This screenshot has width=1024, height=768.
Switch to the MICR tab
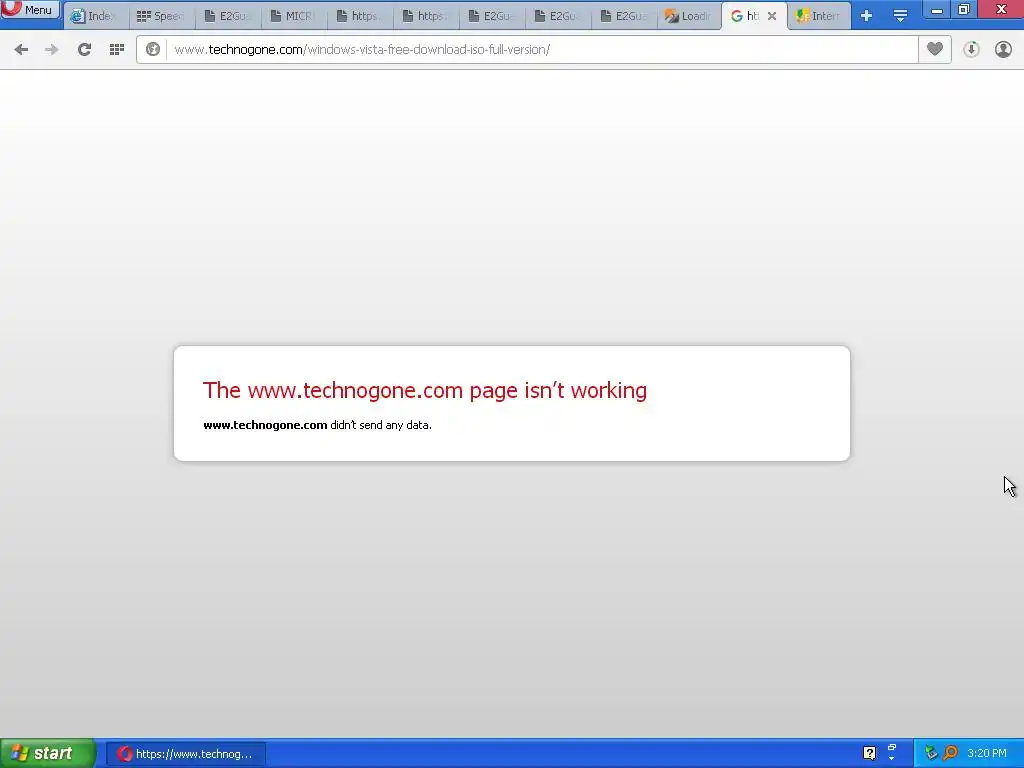[295, 16]
